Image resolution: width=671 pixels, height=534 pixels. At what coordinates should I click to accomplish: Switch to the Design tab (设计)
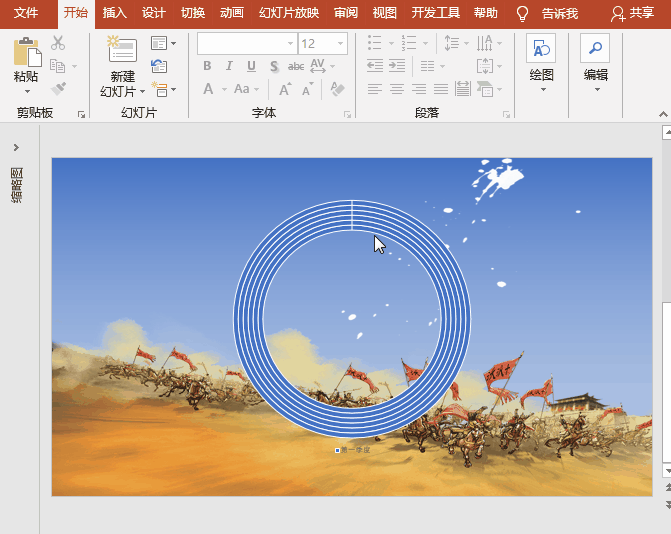coord(154,13)
